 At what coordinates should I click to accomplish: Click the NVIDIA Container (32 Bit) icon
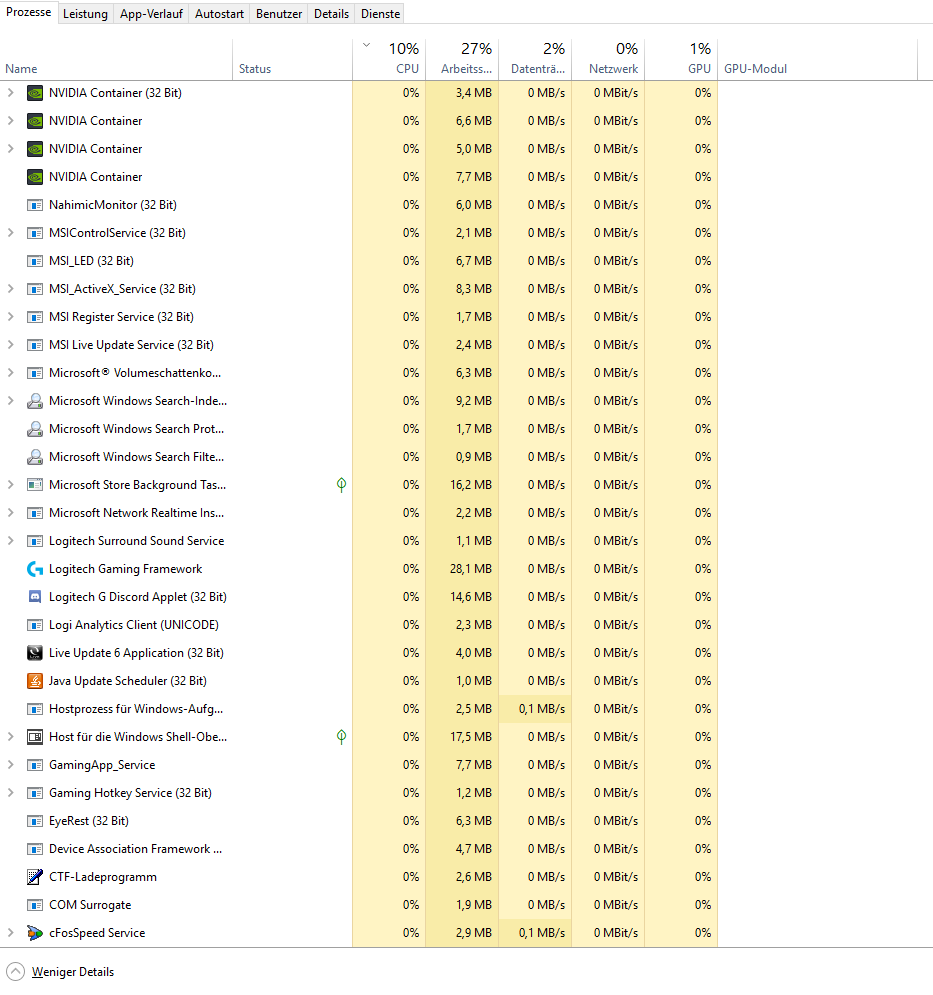pyautogui.click(x=35, y=93)
